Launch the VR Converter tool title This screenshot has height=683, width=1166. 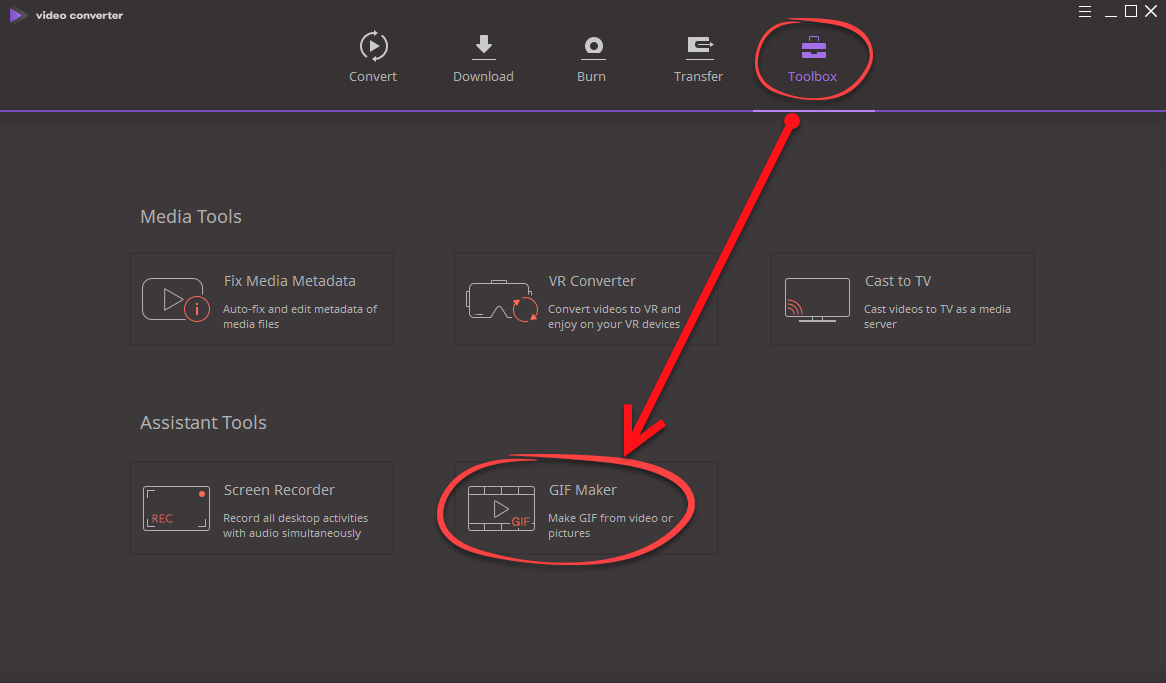pyautogui.click(x=592, y=281)
